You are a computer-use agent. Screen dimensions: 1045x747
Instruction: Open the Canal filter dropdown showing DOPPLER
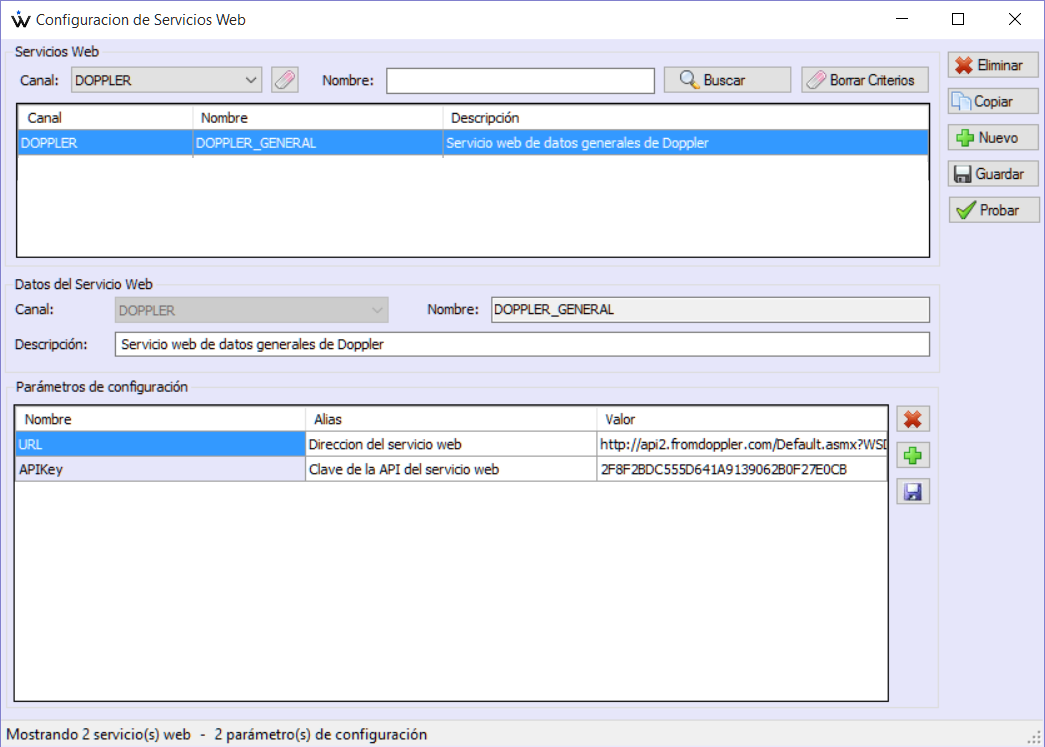(166, 80)
